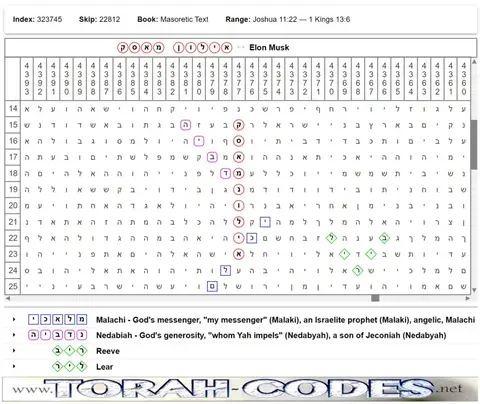
Task: Click the red-circled letter in row 23
Action: 239,254
